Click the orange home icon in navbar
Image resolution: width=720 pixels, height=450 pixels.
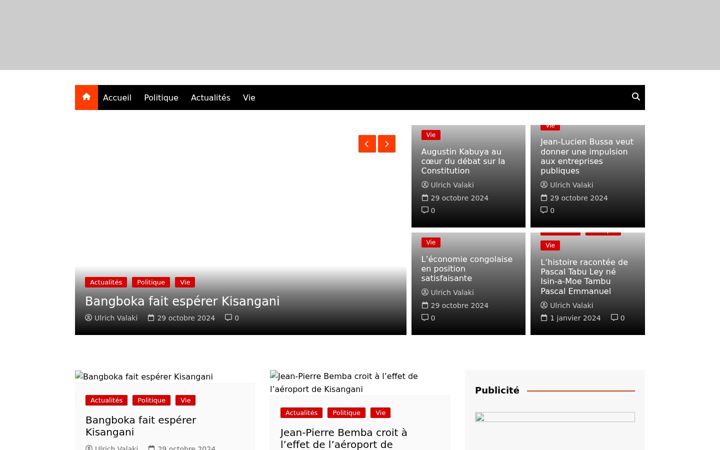click(x=86, y=97)
